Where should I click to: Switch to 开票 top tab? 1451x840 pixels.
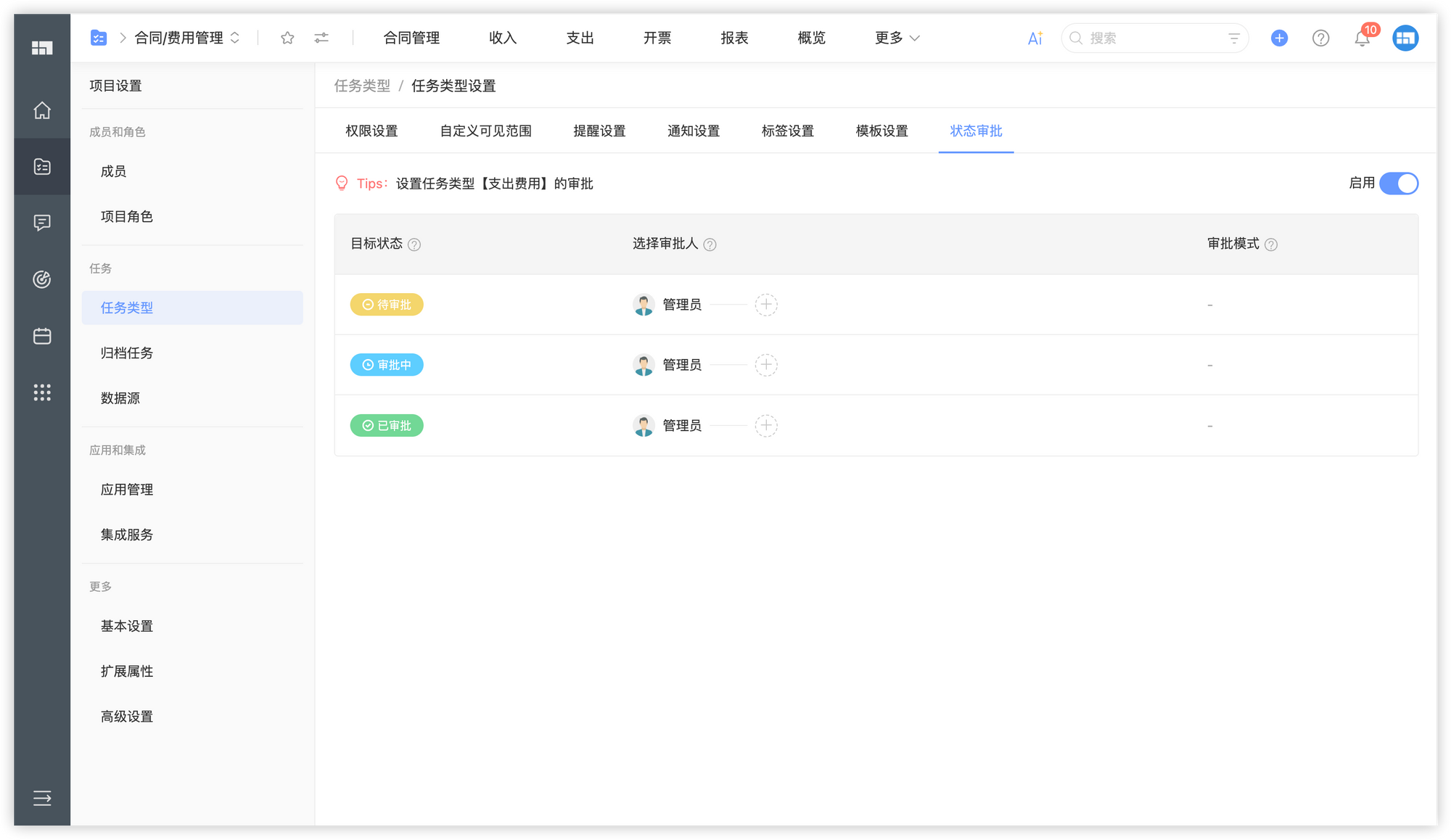pos(657,38)
